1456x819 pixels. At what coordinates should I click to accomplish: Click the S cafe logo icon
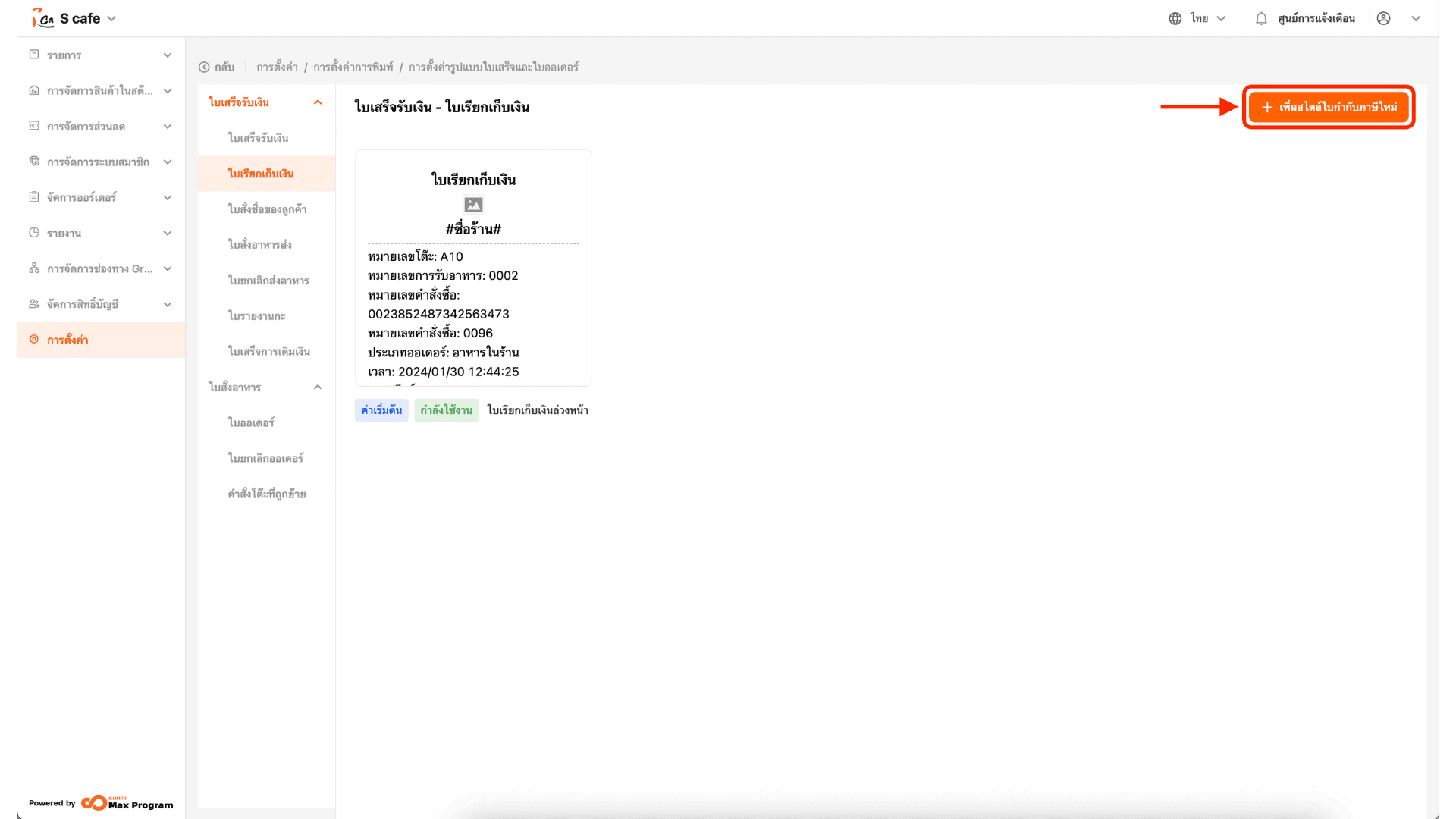(x=42, y=18)
